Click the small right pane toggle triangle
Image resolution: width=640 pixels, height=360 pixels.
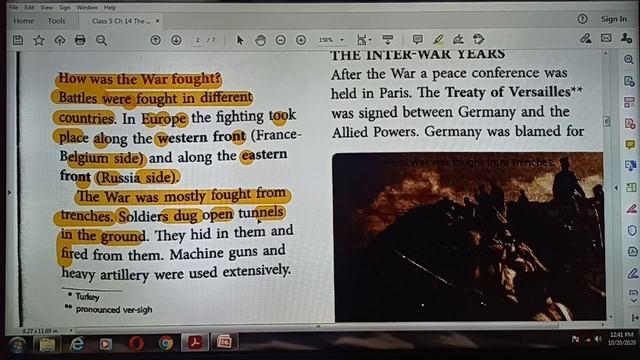coord(616,188)
